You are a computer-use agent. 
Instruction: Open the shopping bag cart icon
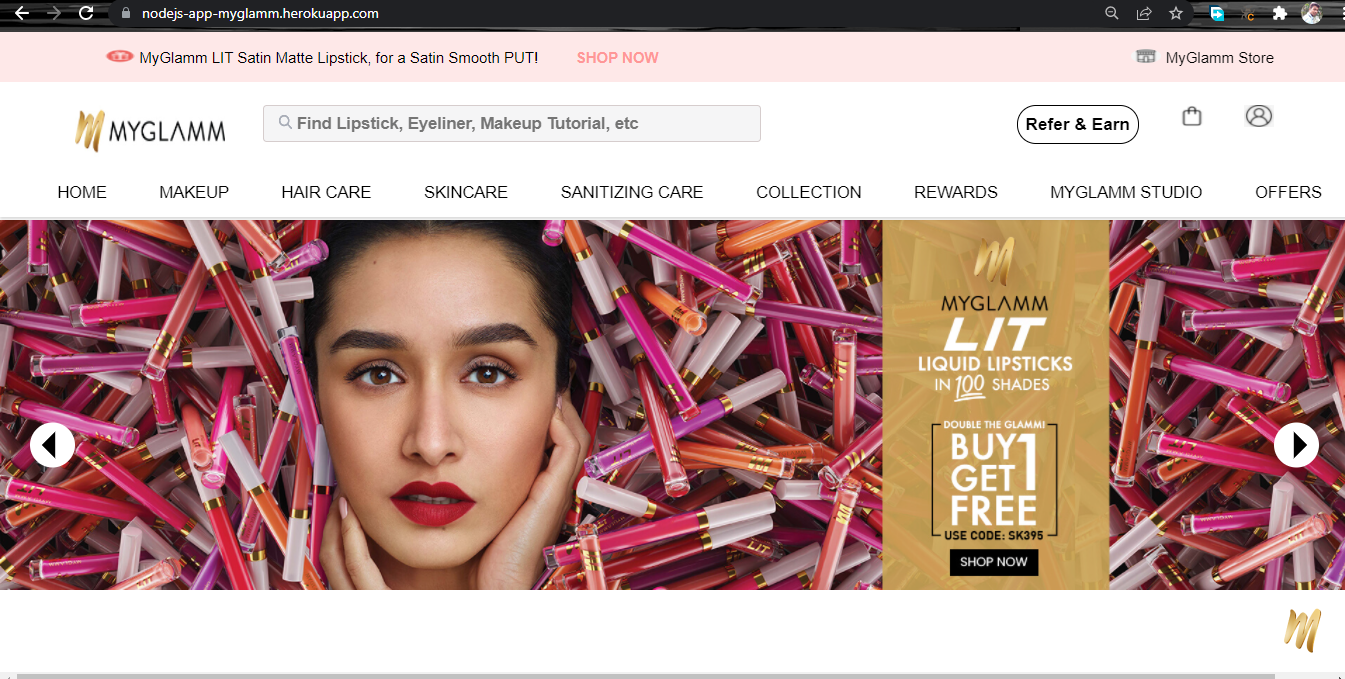1191,117
